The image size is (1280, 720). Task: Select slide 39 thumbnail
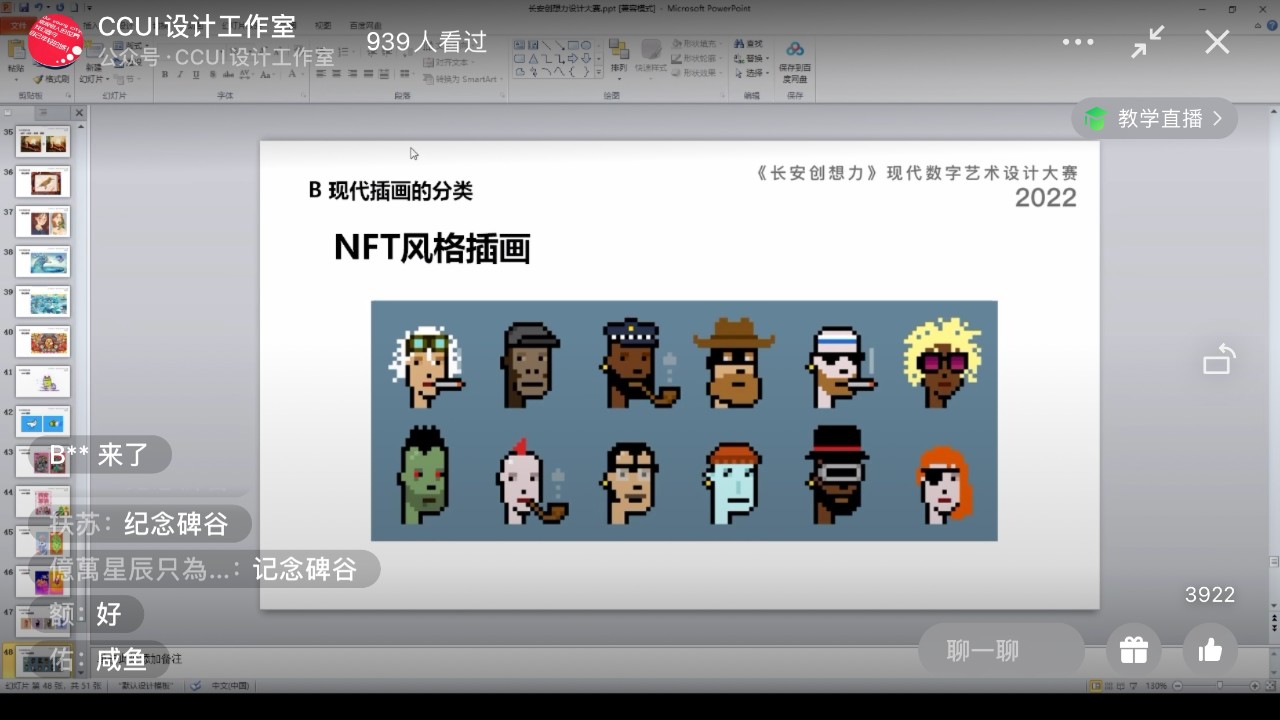click(x=43, y=302)
